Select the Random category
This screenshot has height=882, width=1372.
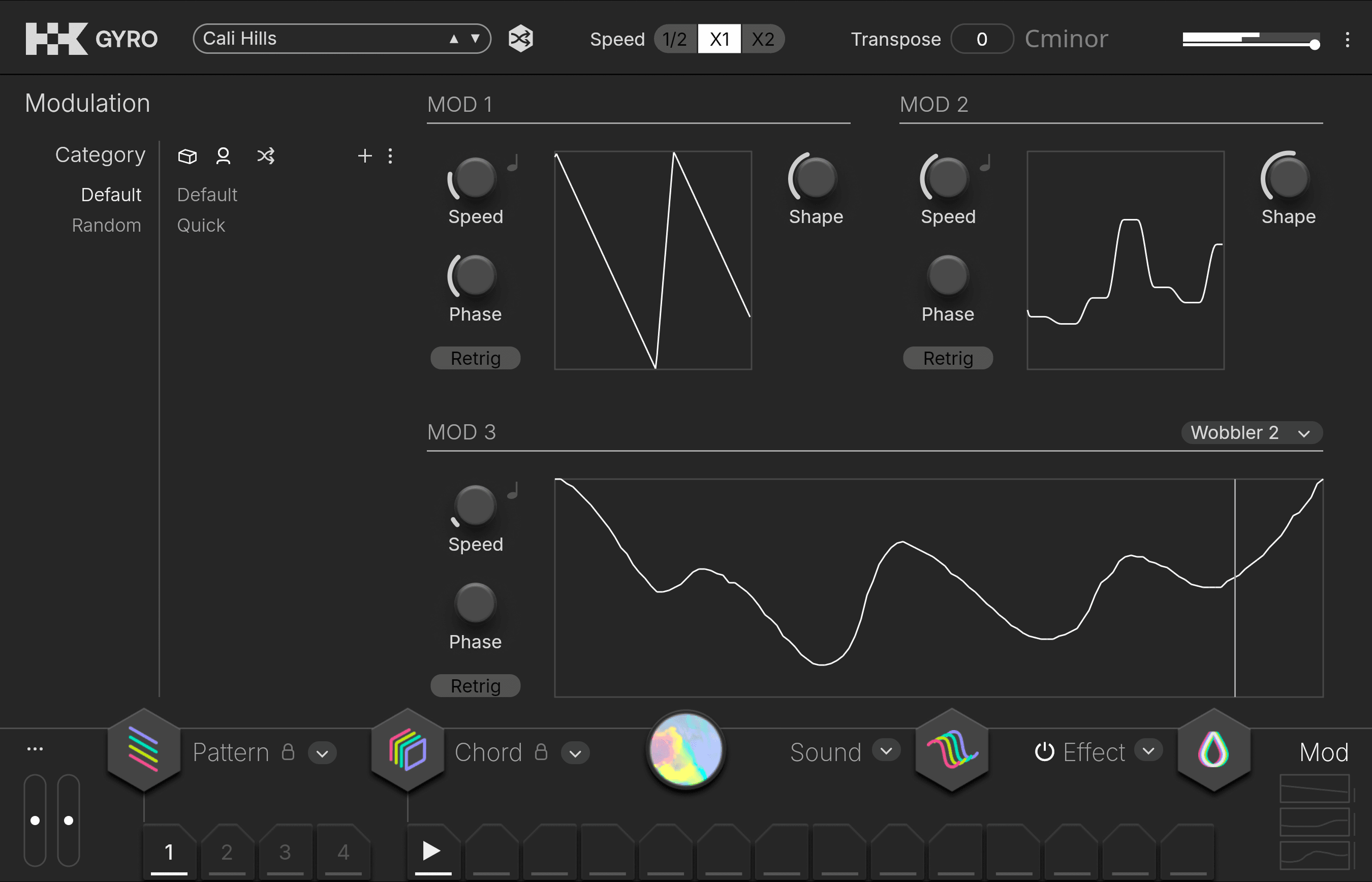pos(107,225)
